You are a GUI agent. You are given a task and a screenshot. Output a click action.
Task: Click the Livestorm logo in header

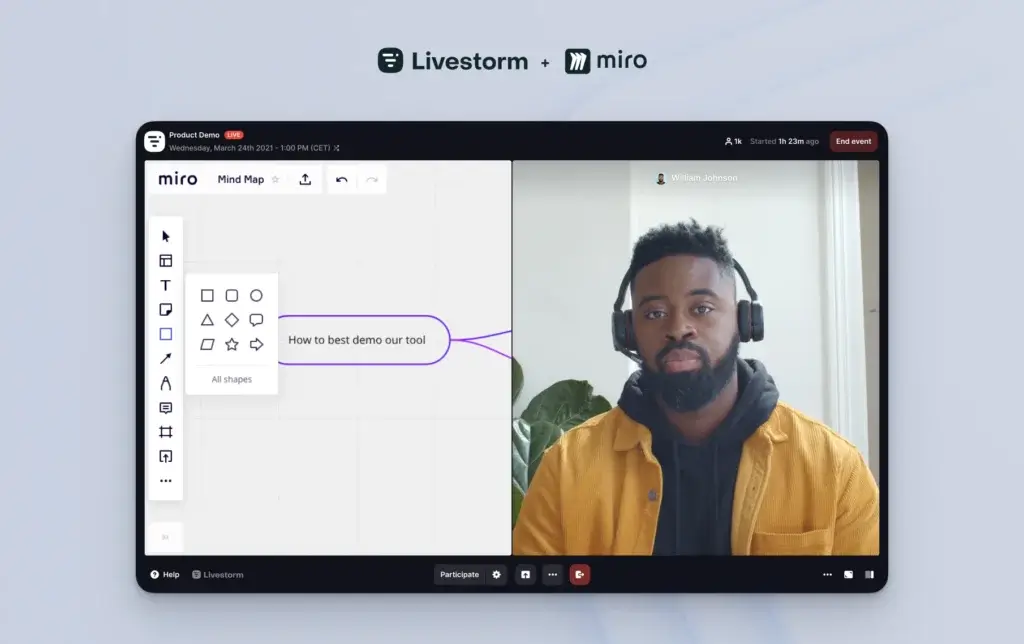155,141
